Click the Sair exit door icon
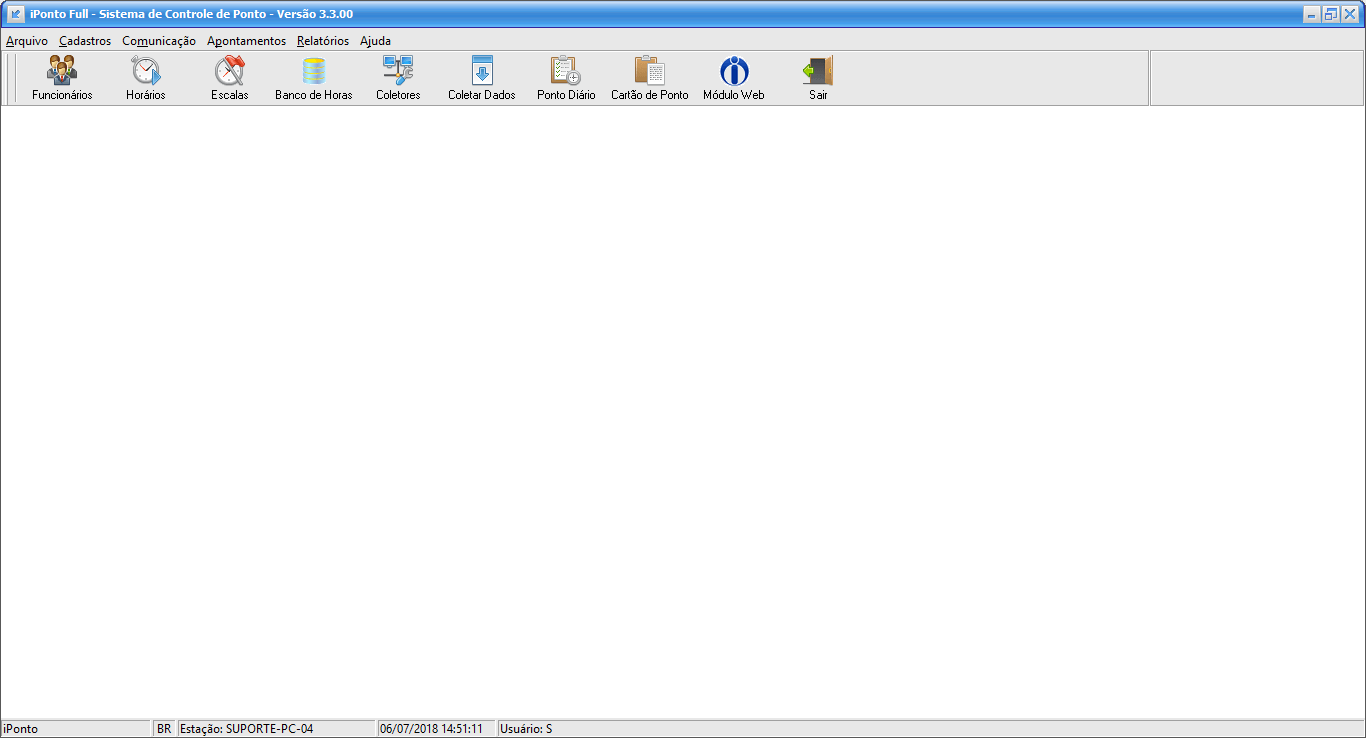This screenshot has height=738, width=1366. pos(818,72)
